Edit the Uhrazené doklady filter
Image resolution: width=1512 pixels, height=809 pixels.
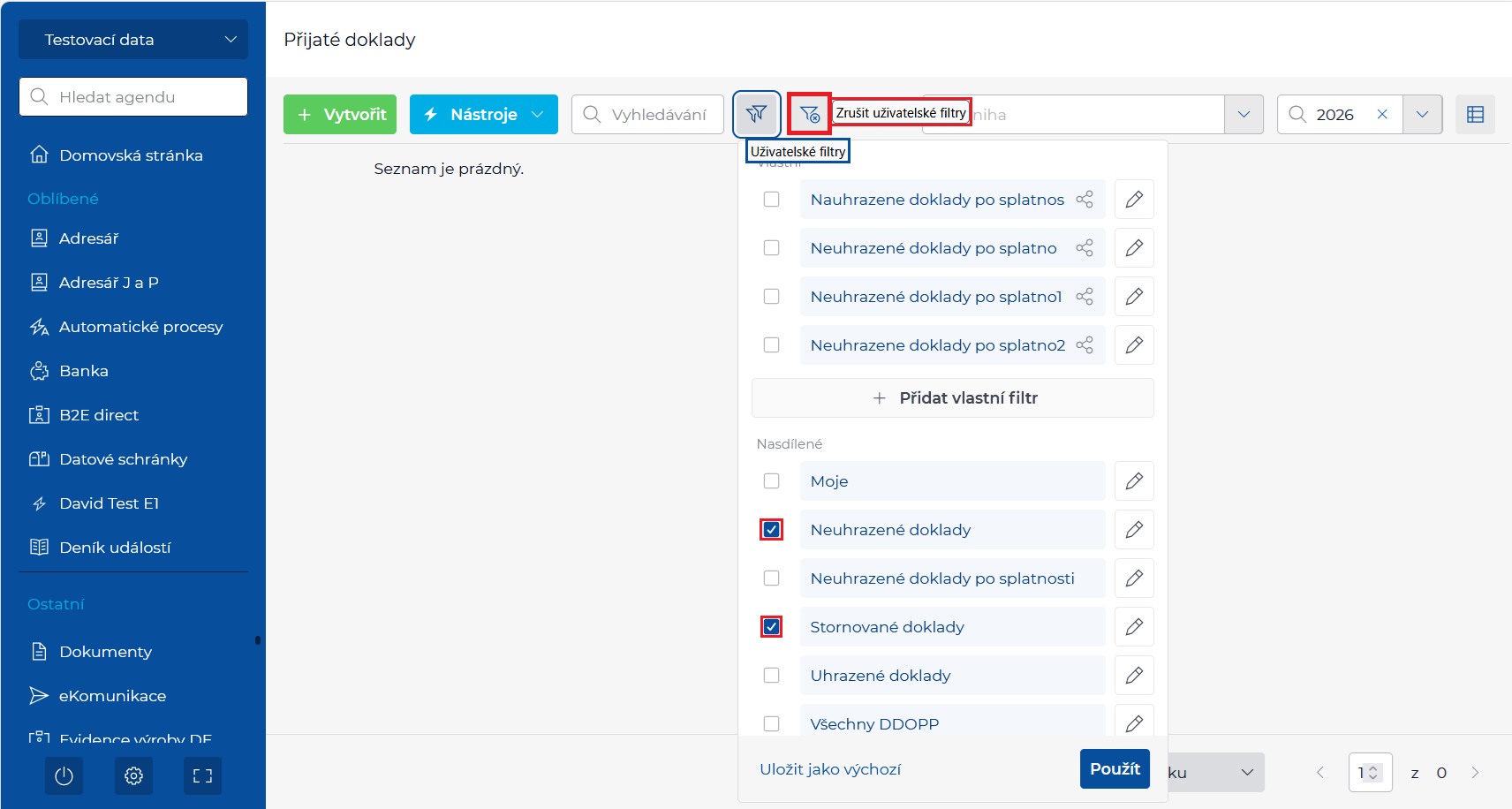[x=1134, y=676]
